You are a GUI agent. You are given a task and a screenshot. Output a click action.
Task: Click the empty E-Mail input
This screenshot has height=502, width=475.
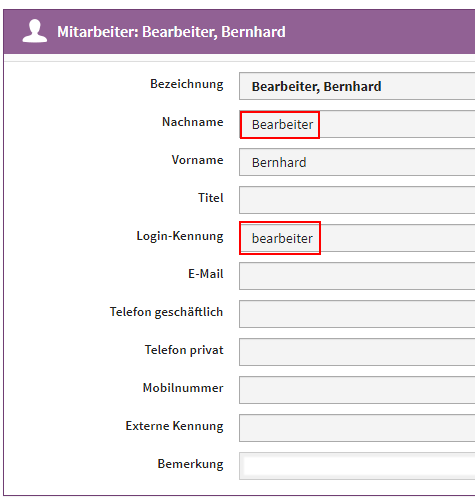357,276
